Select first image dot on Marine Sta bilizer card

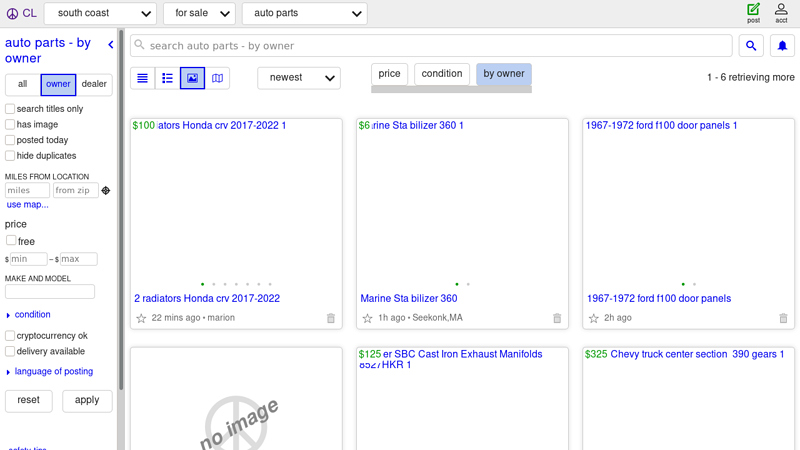pyautogui.click(x=457, y=284)
